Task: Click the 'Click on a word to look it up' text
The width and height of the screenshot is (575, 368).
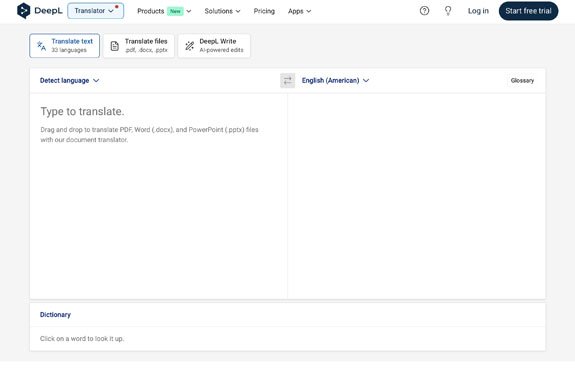Action: 82,339
